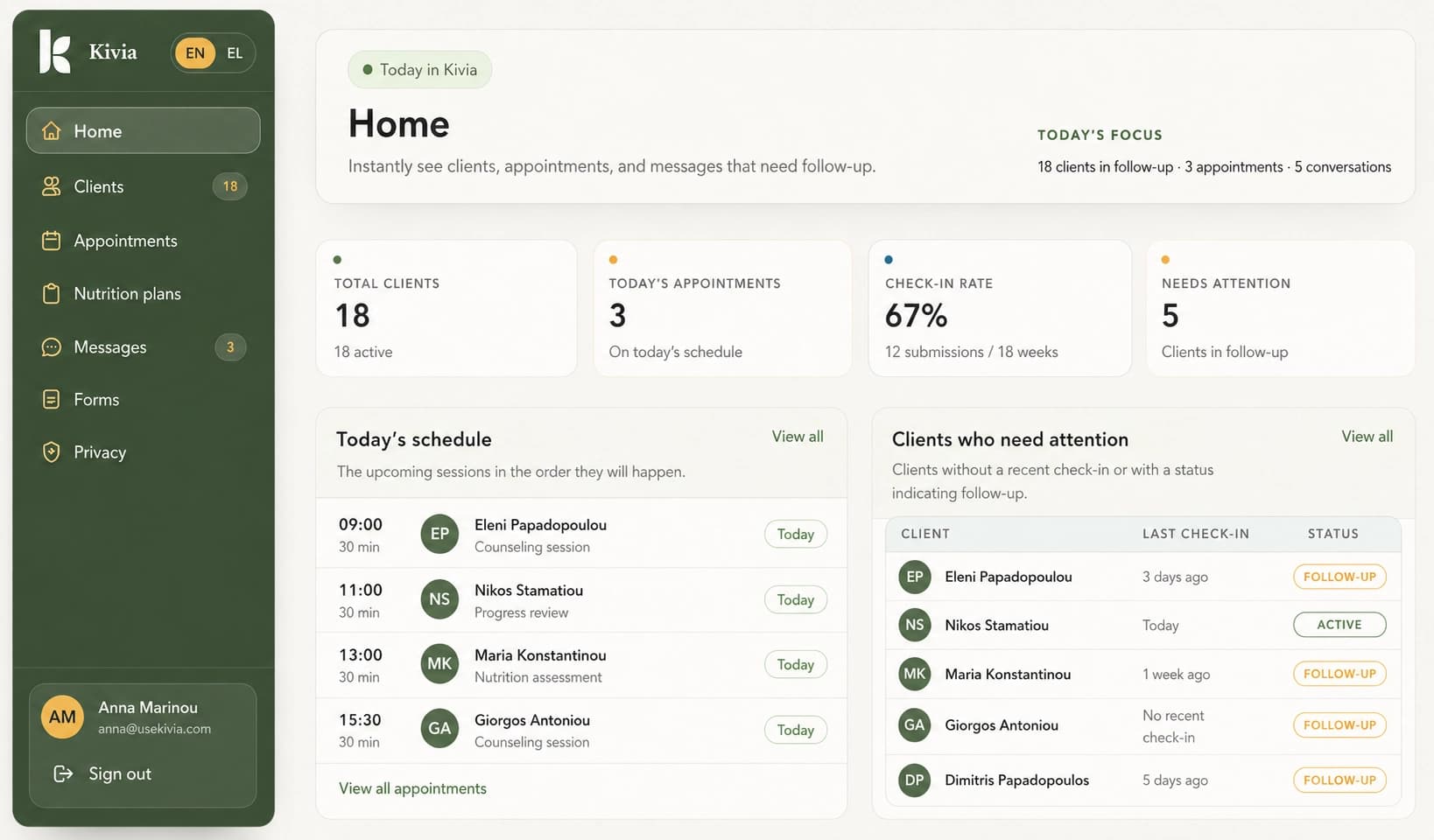Click the Today tag for the 13:00 session
This screenshot has width=1434, height=840.
(x=796, y=665)
